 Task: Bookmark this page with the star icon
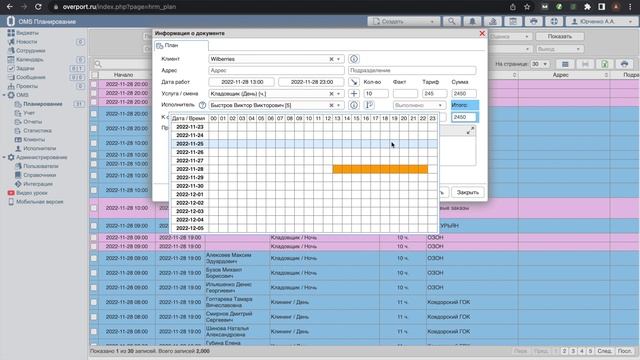point(527,7)
